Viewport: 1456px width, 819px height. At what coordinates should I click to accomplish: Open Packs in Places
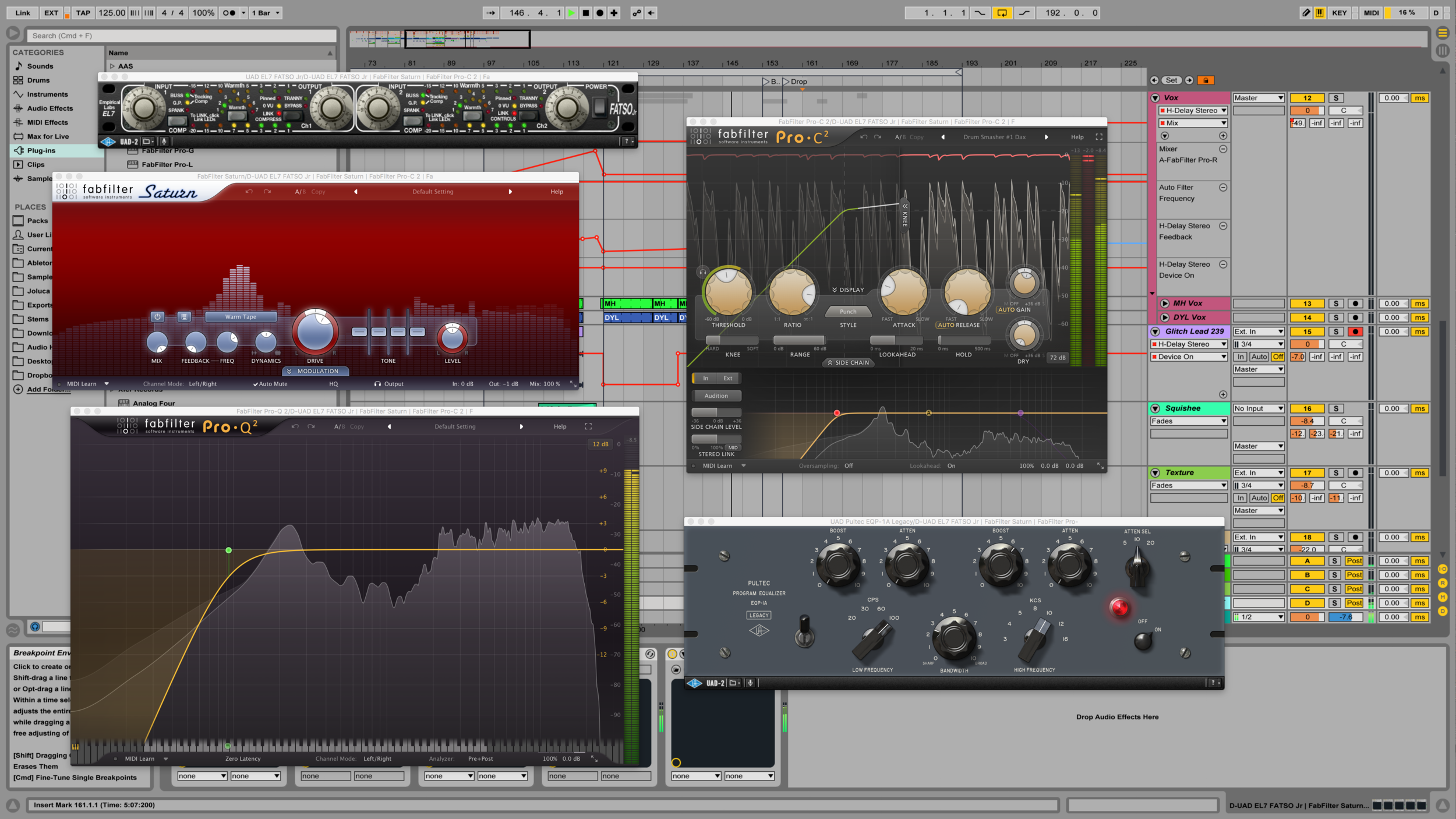click(37, 221)
